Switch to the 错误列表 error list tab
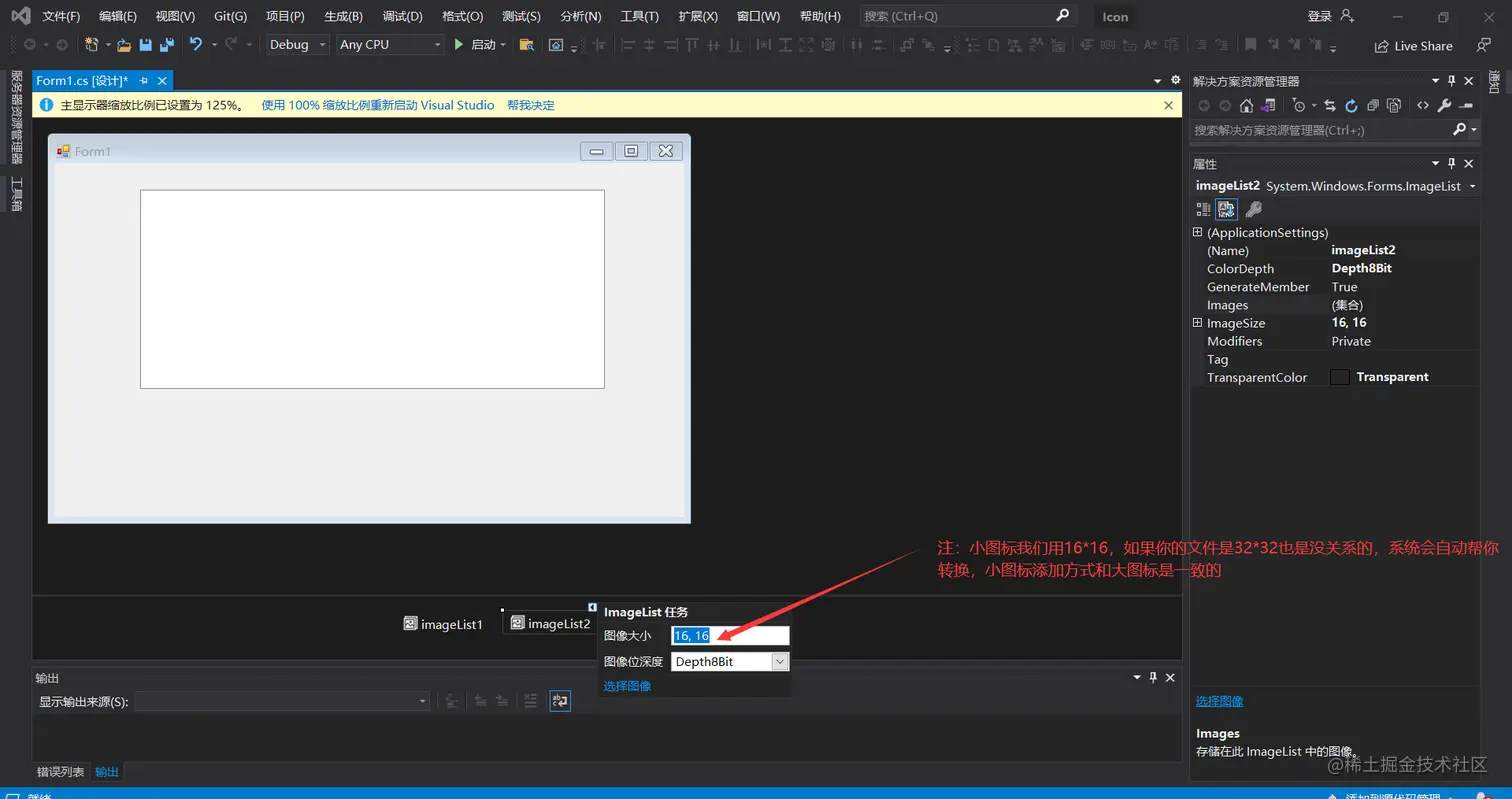 [61, 772]
